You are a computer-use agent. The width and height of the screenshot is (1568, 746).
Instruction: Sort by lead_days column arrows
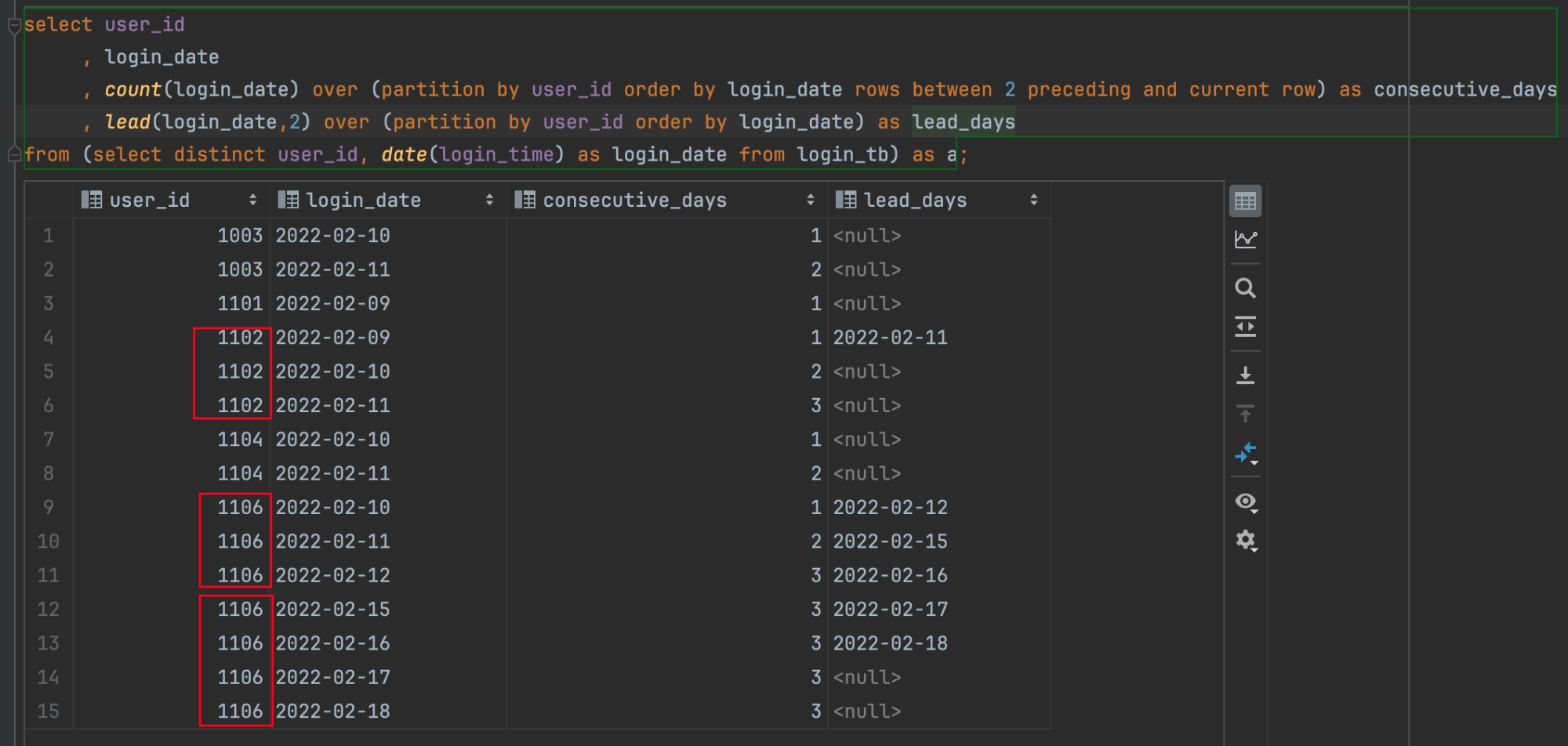tap(1033, 200)
